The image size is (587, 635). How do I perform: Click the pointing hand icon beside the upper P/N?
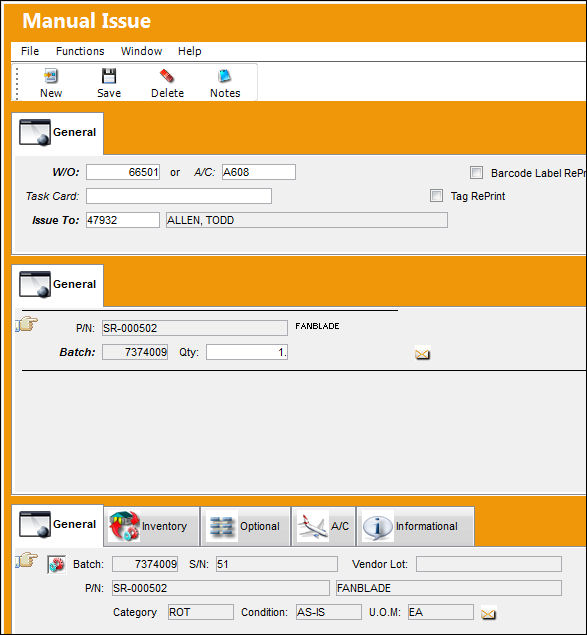coord(27,324)
